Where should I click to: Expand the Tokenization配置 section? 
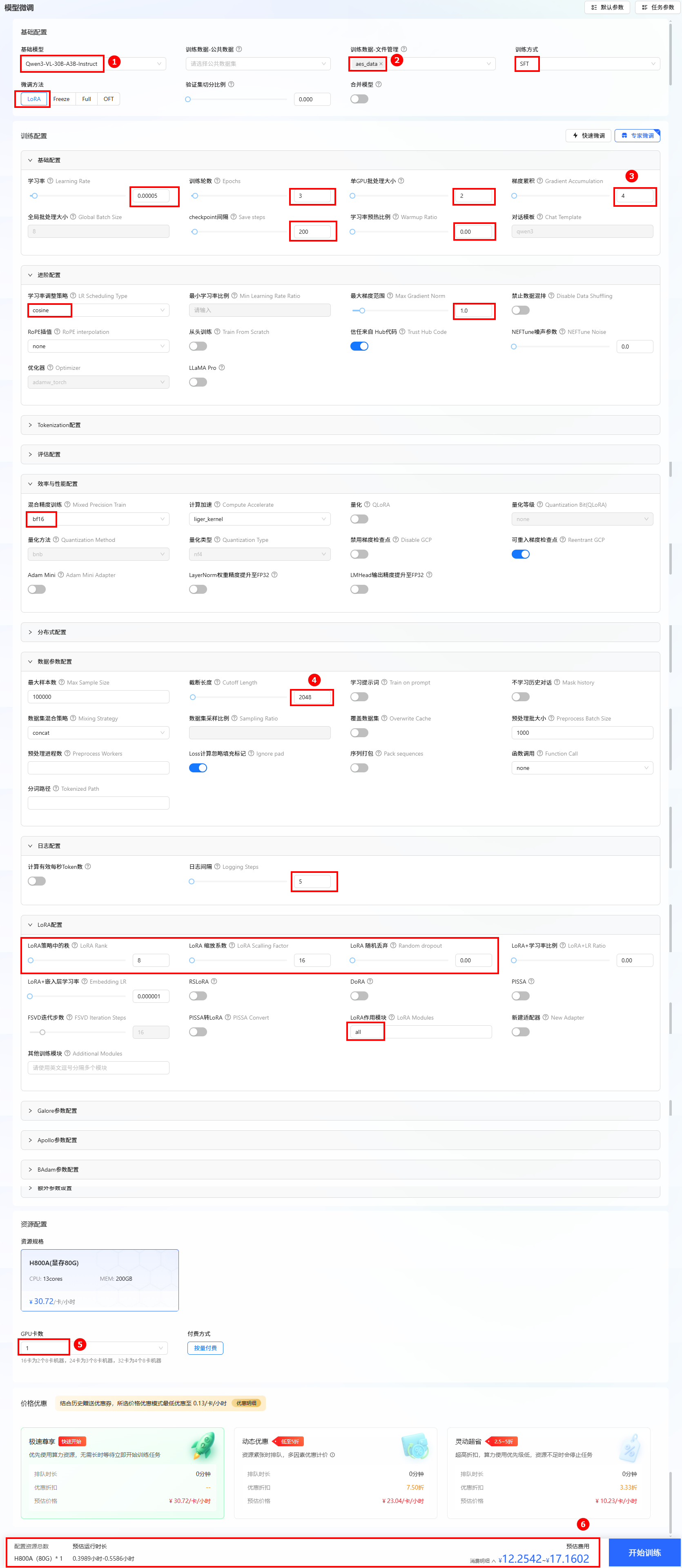click(58, 425)
